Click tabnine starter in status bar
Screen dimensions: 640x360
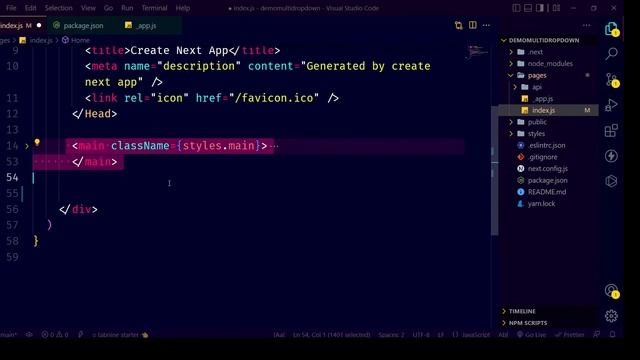pos(120,335)
